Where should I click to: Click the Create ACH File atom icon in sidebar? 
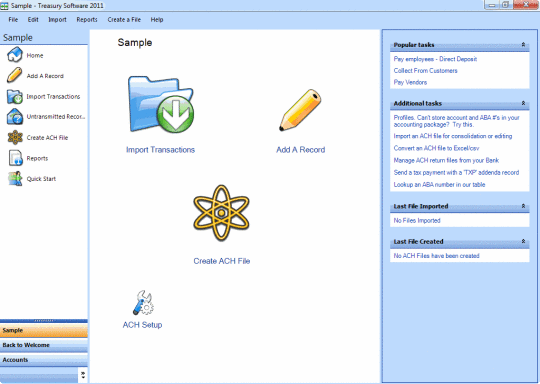[x=15, y=137]
